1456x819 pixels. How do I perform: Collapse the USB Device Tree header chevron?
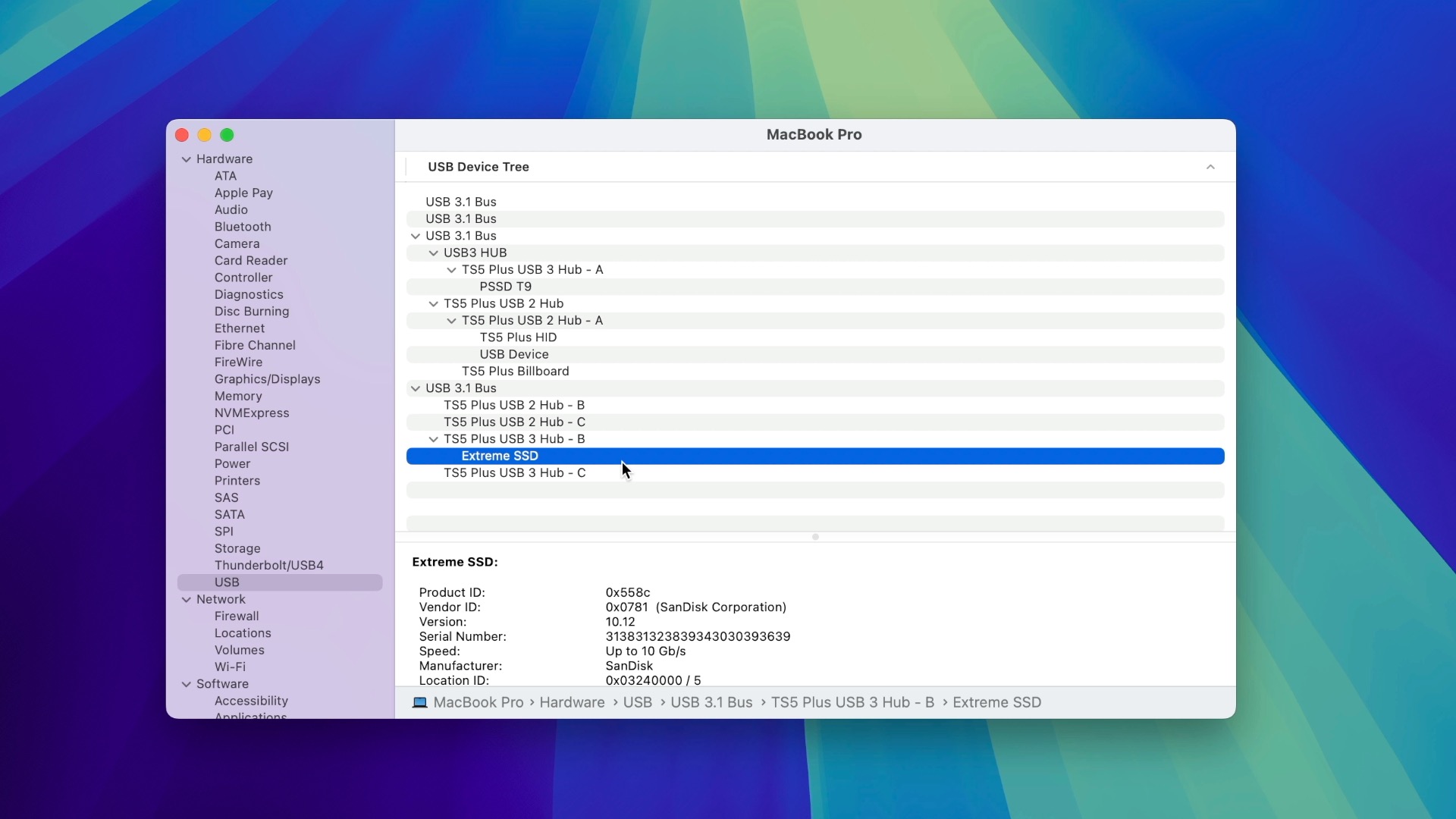click(1210, 167)
